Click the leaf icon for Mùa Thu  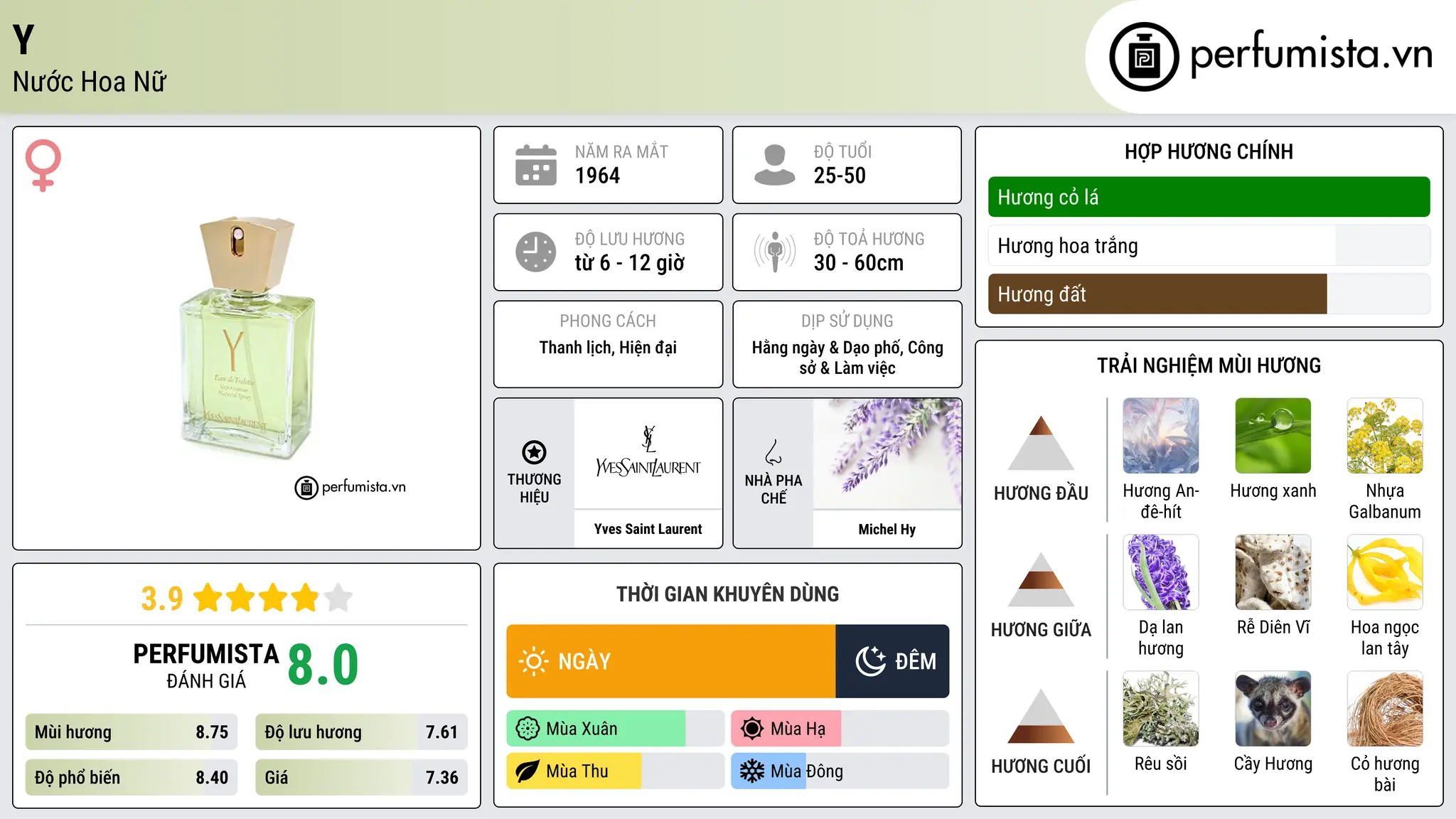[528, 771]
